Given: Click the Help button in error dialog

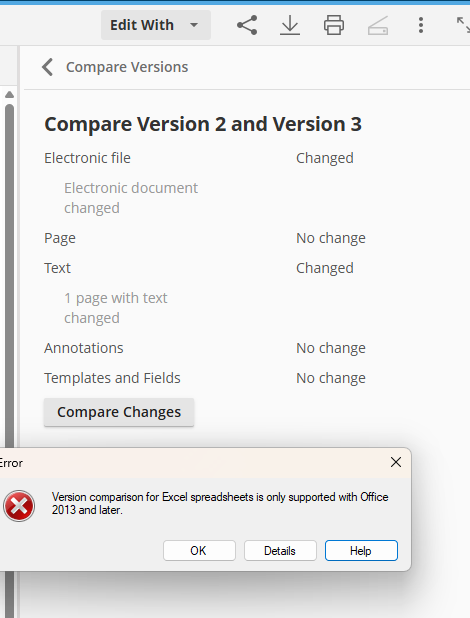Looking at the screenshot, I should tap(361, 551).
